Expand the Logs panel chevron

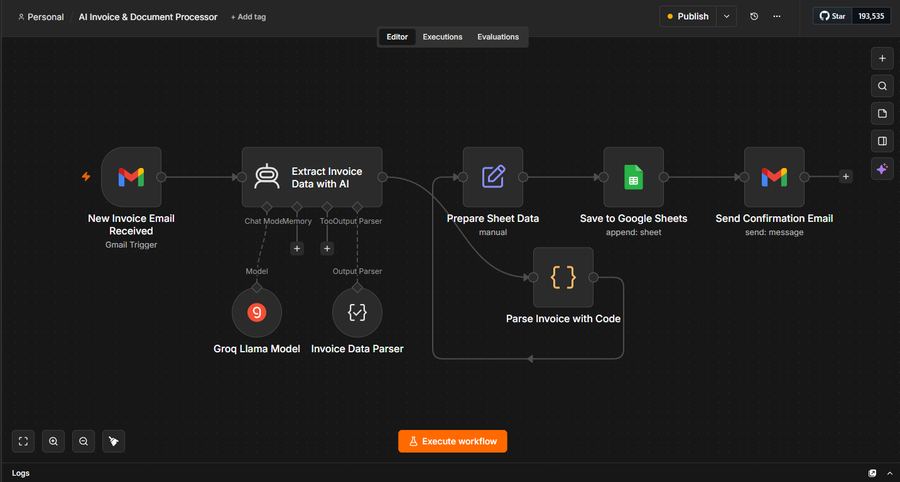(889, 473)
